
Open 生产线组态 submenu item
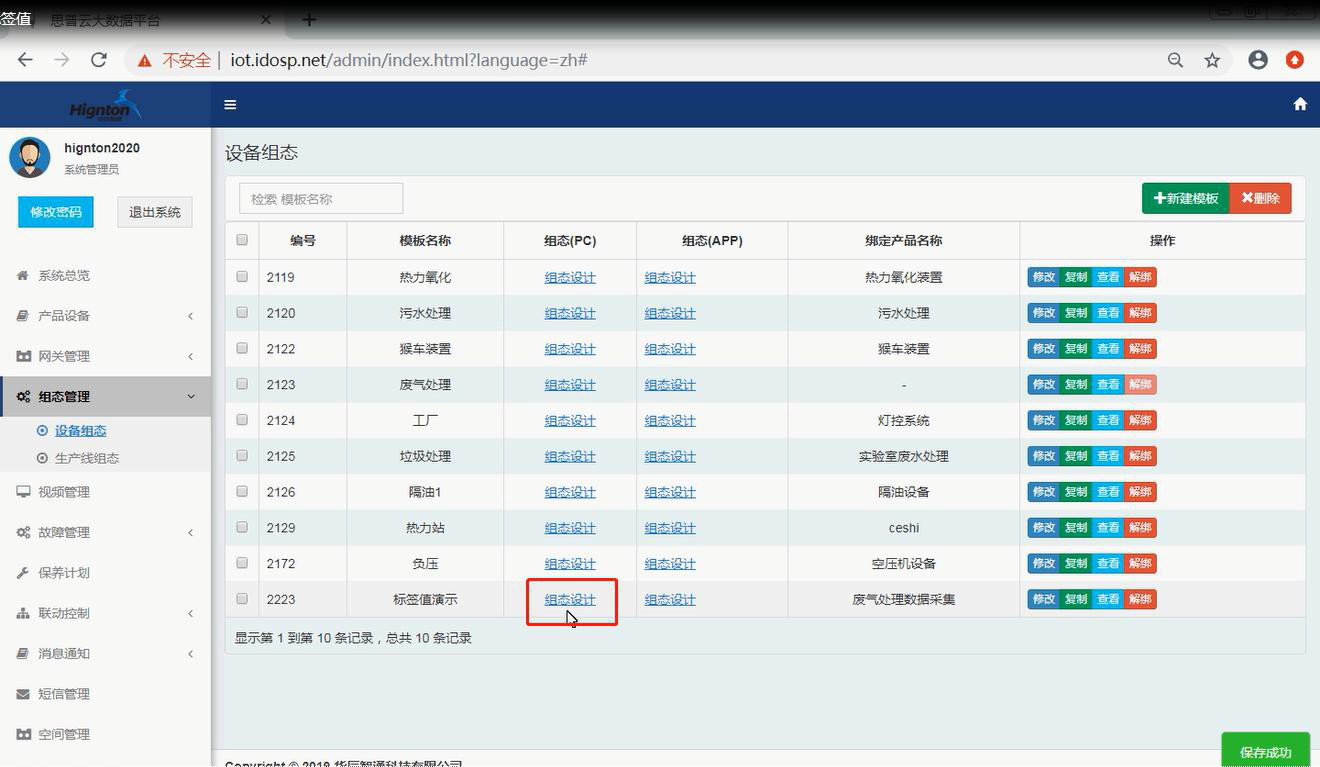pyautogui.click(x=86, y=458)
